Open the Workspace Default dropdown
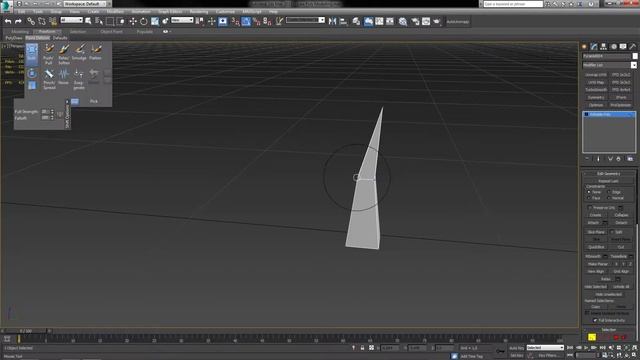This screenshot has height=360, width=640. [x=85, y=4]
